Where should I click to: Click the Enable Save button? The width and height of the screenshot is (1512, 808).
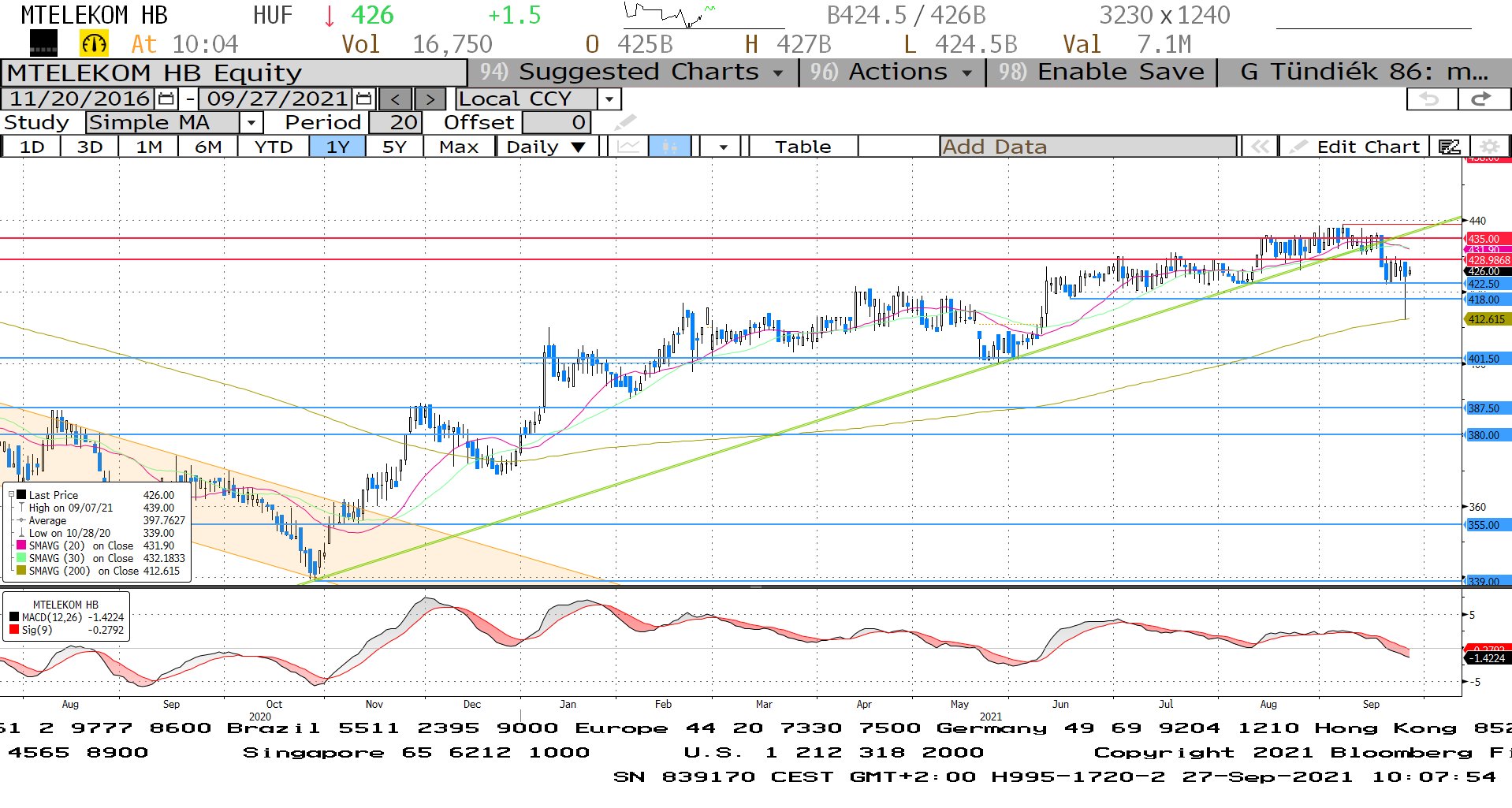[1101, 72]
